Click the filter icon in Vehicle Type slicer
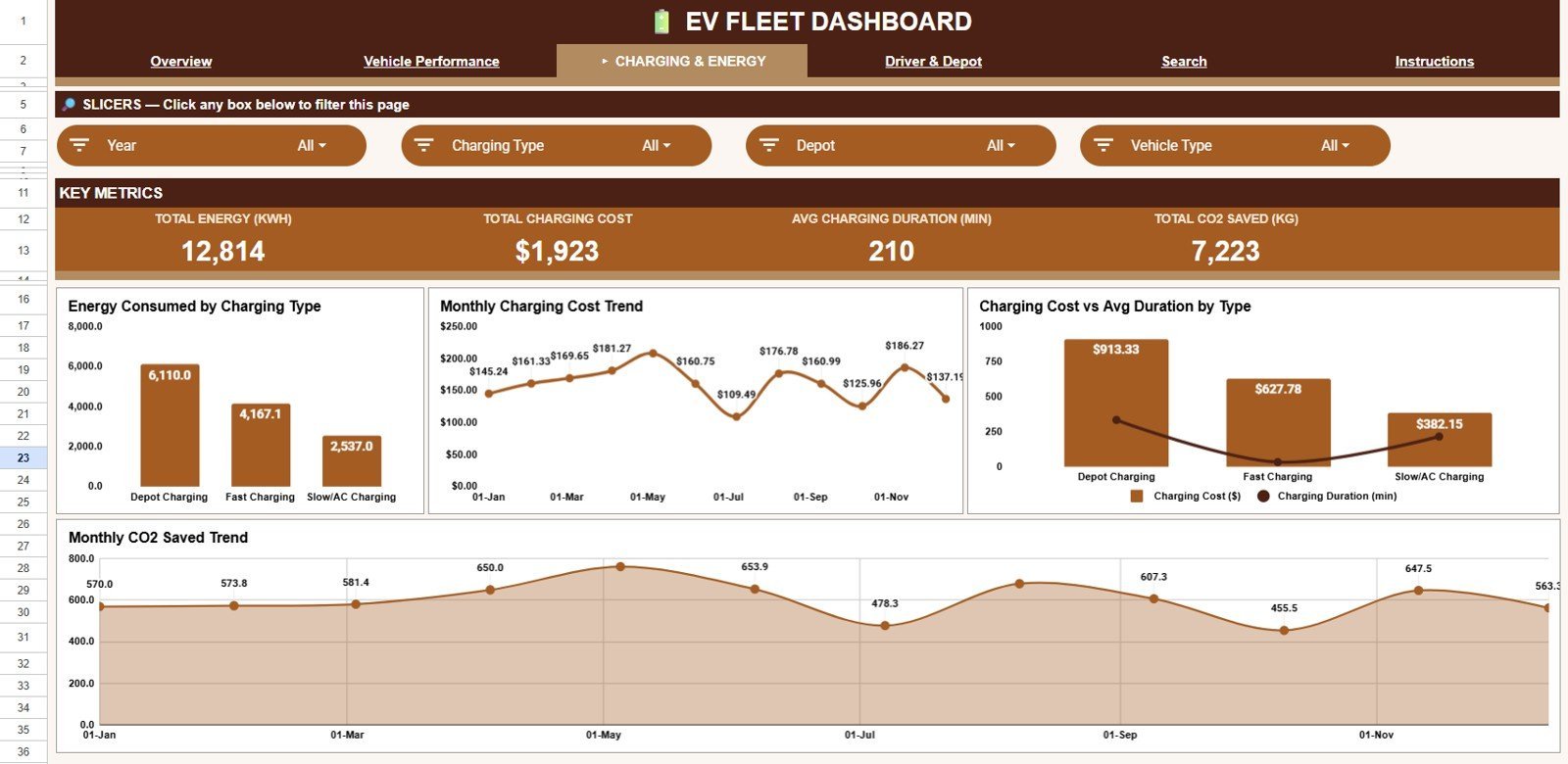 [1103, 145]
